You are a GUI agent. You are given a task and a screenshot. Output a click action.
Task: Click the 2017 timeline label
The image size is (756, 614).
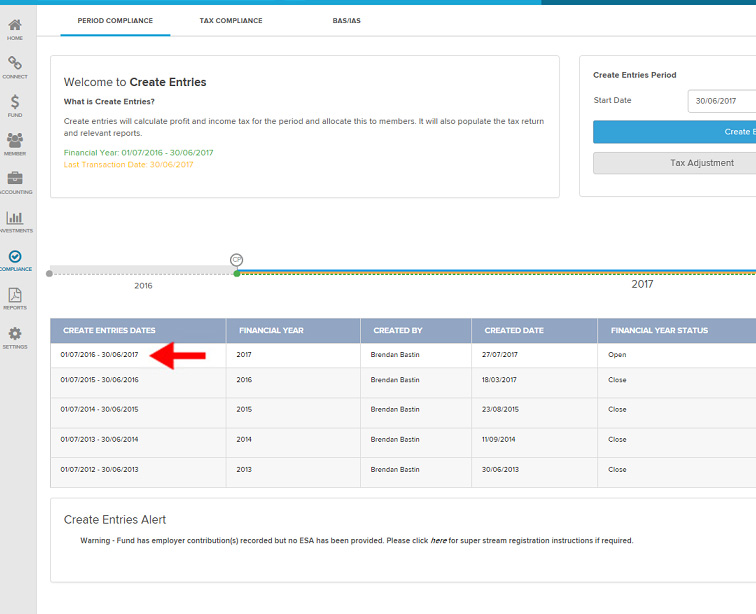pos(642,284)
